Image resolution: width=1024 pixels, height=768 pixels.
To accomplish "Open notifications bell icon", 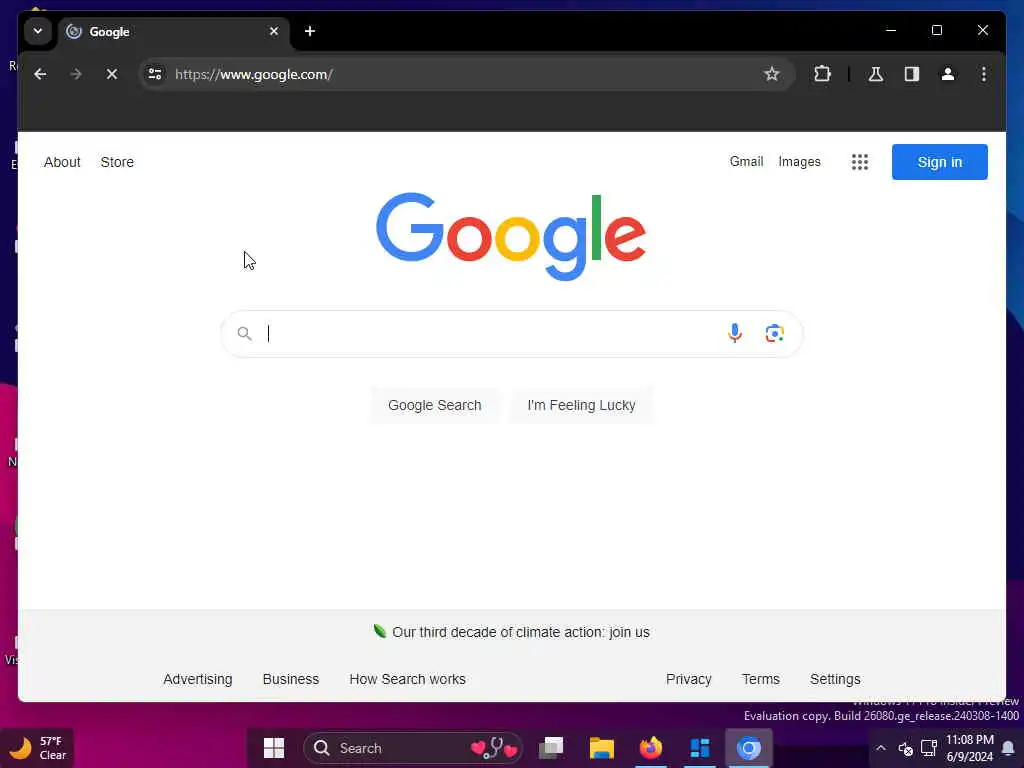I will click(1008, 748).
